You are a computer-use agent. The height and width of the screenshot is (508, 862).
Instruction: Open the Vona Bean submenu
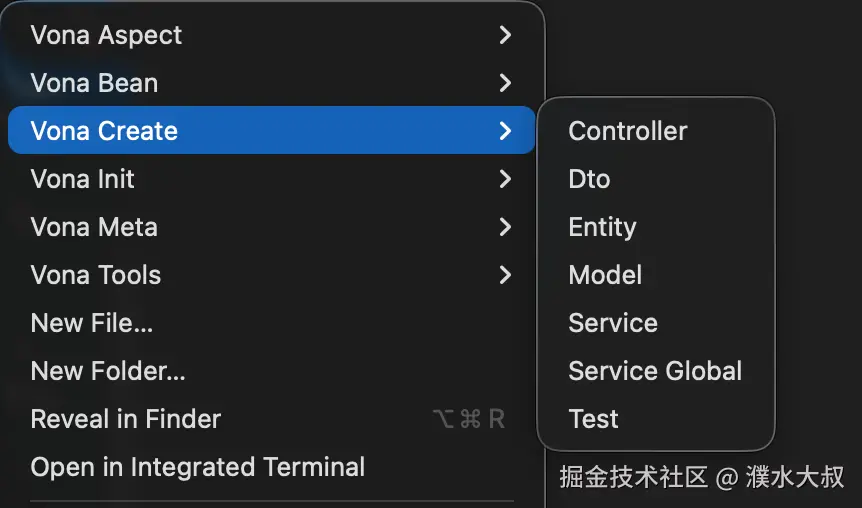click(94, 83)
